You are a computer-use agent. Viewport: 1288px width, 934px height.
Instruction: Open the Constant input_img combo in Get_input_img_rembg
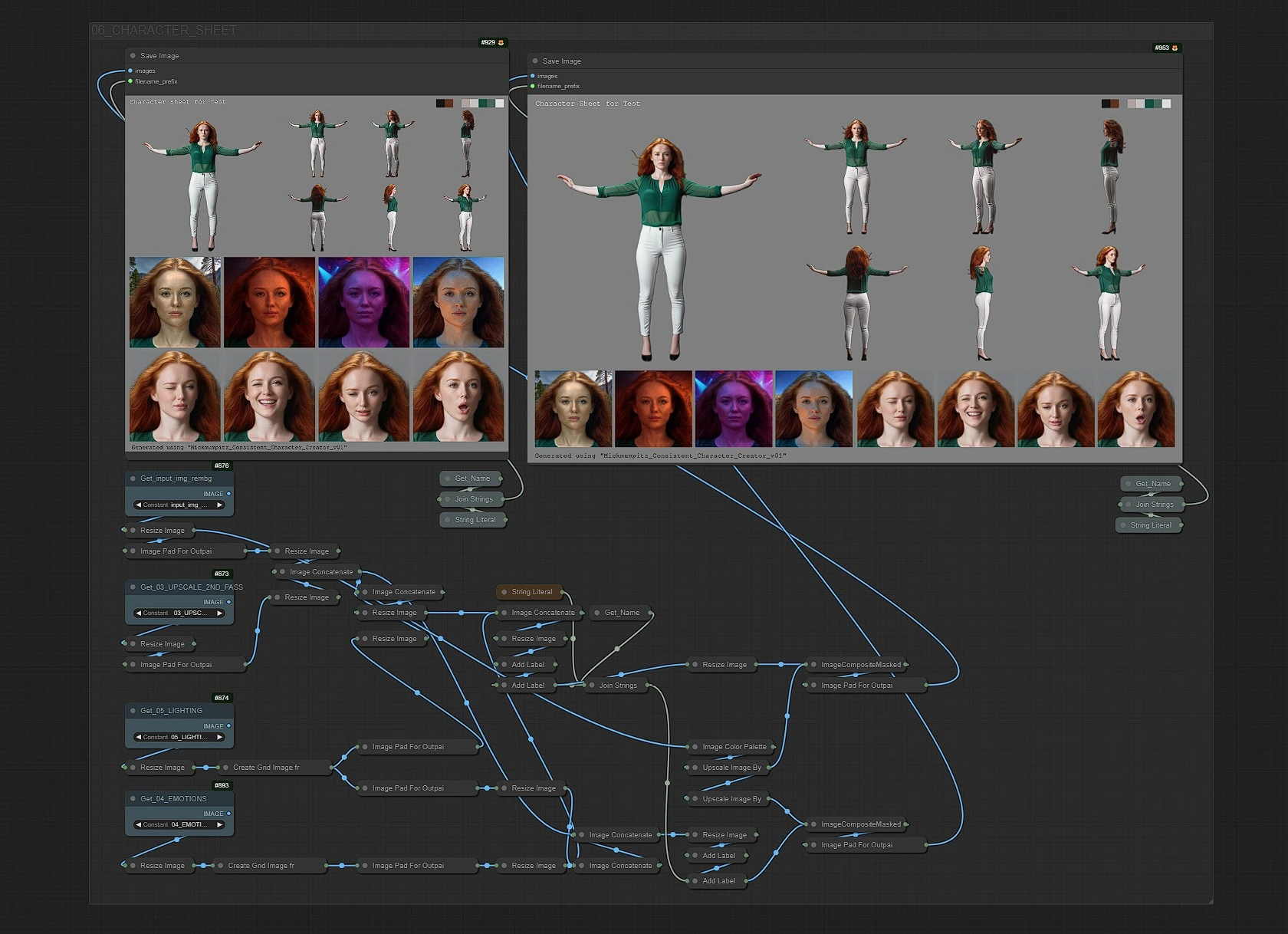coord(179,505)
